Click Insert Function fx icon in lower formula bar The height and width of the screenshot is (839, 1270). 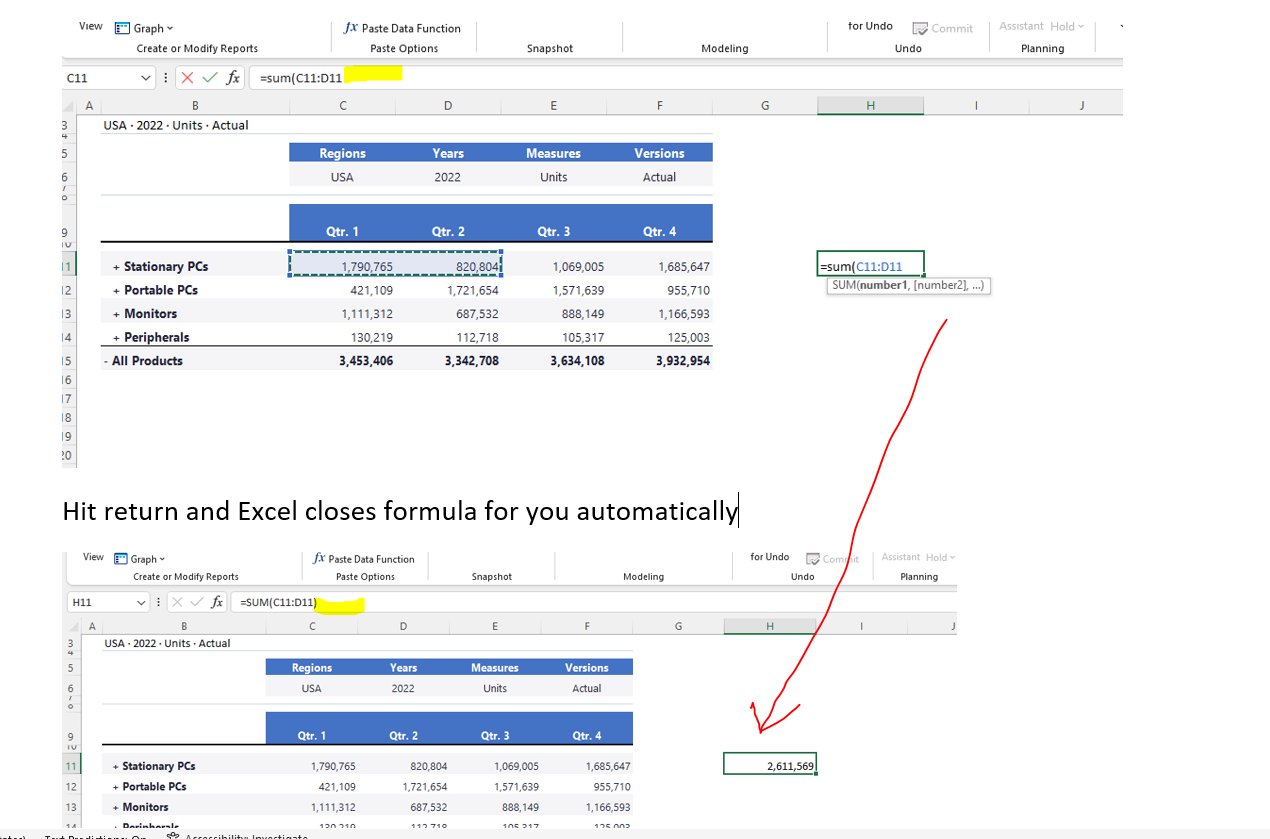pyautogui.click(x=217, y=602)
